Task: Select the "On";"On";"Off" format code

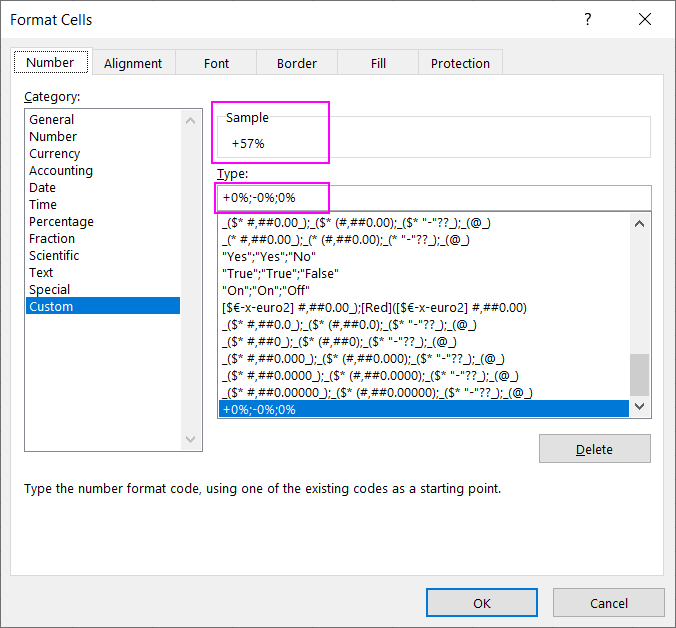Action: 266,290
